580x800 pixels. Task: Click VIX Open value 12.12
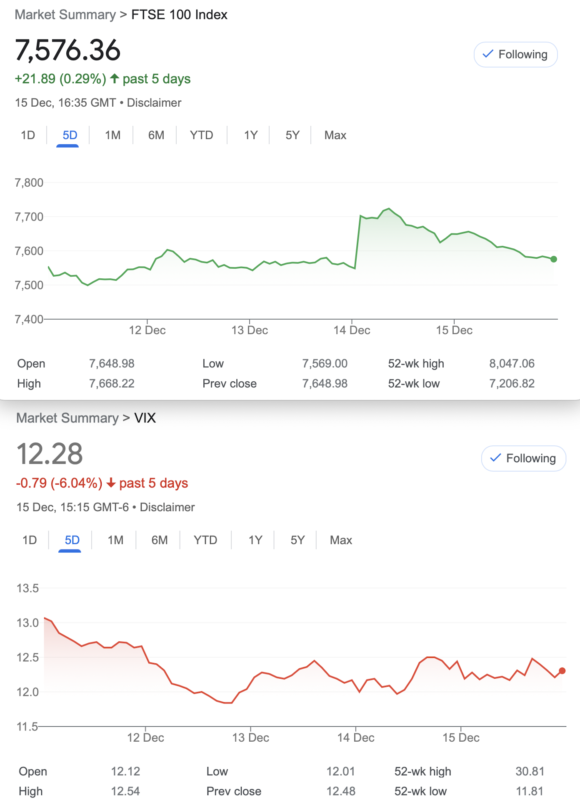[x=125, y=771]
